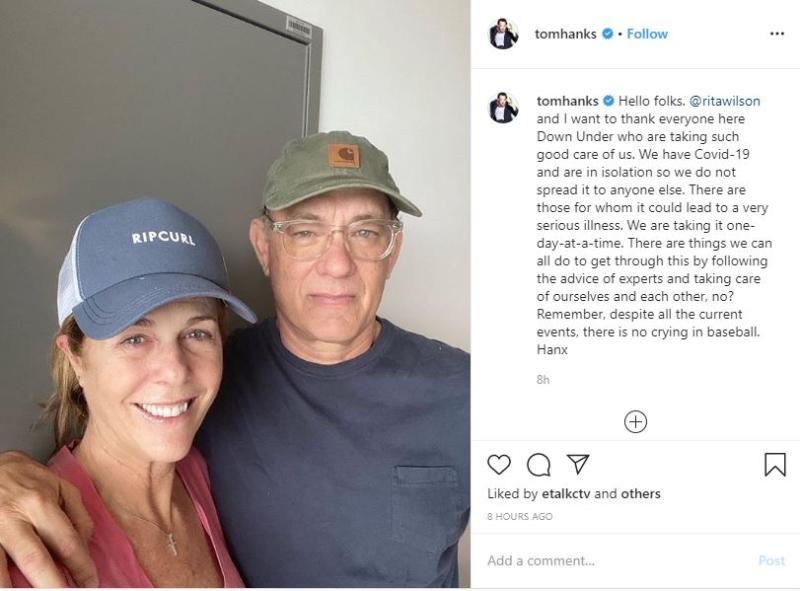
Task: Open the tomhanks username in the header
Action: 565,34
